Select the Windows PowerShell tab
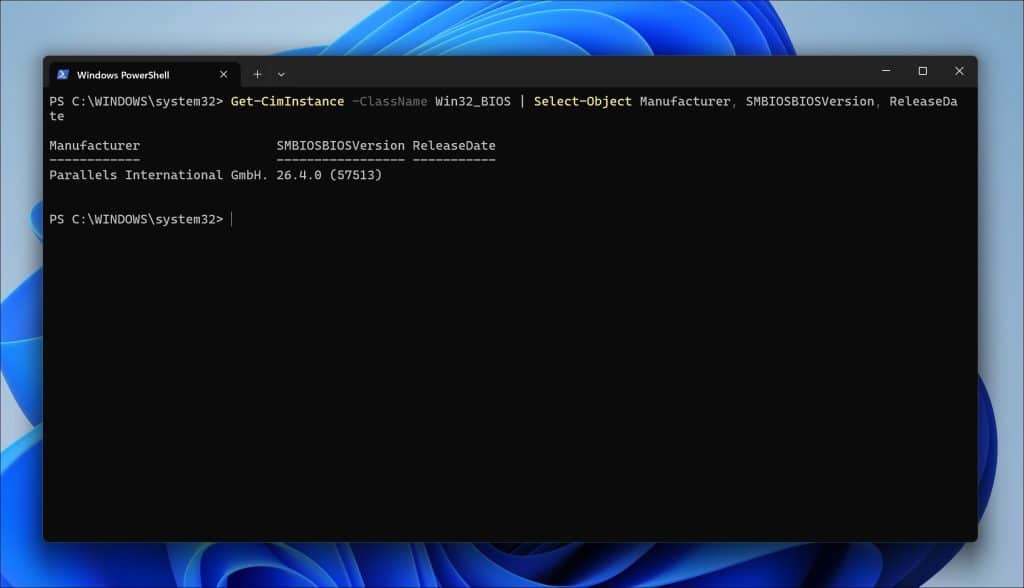1024x588 pixels. click(x=144, y=74)
